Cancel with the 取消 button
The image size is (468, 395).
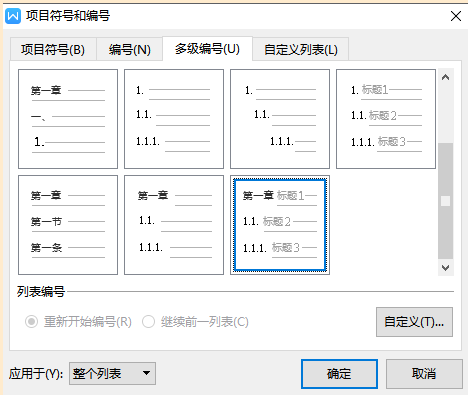424,374
